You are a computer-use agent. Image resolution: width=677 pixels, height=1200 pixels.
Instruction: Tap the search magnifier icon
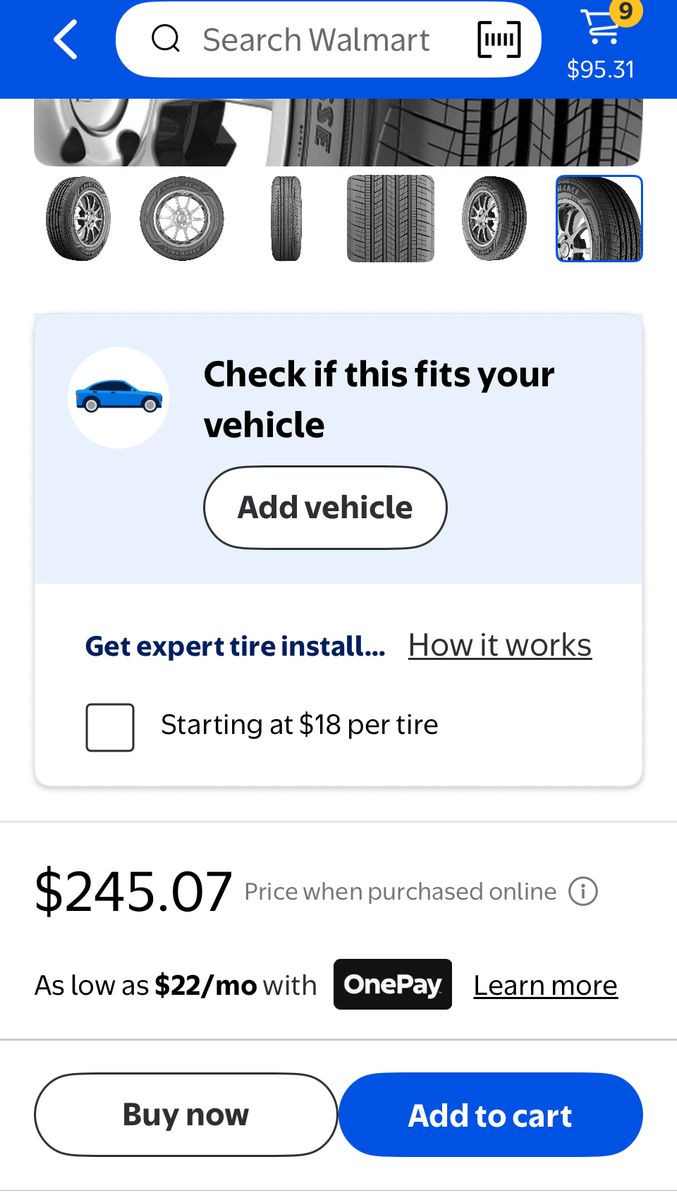click(x=166, y=40)
